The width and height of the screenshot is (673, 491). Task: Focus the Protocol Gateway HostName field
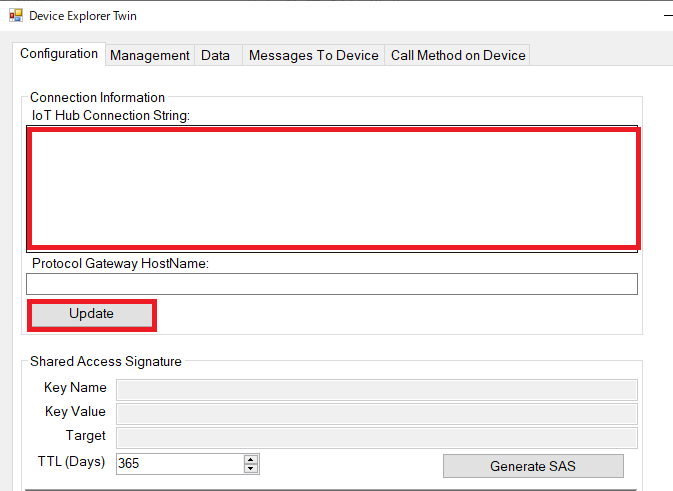tap(332, 284)
